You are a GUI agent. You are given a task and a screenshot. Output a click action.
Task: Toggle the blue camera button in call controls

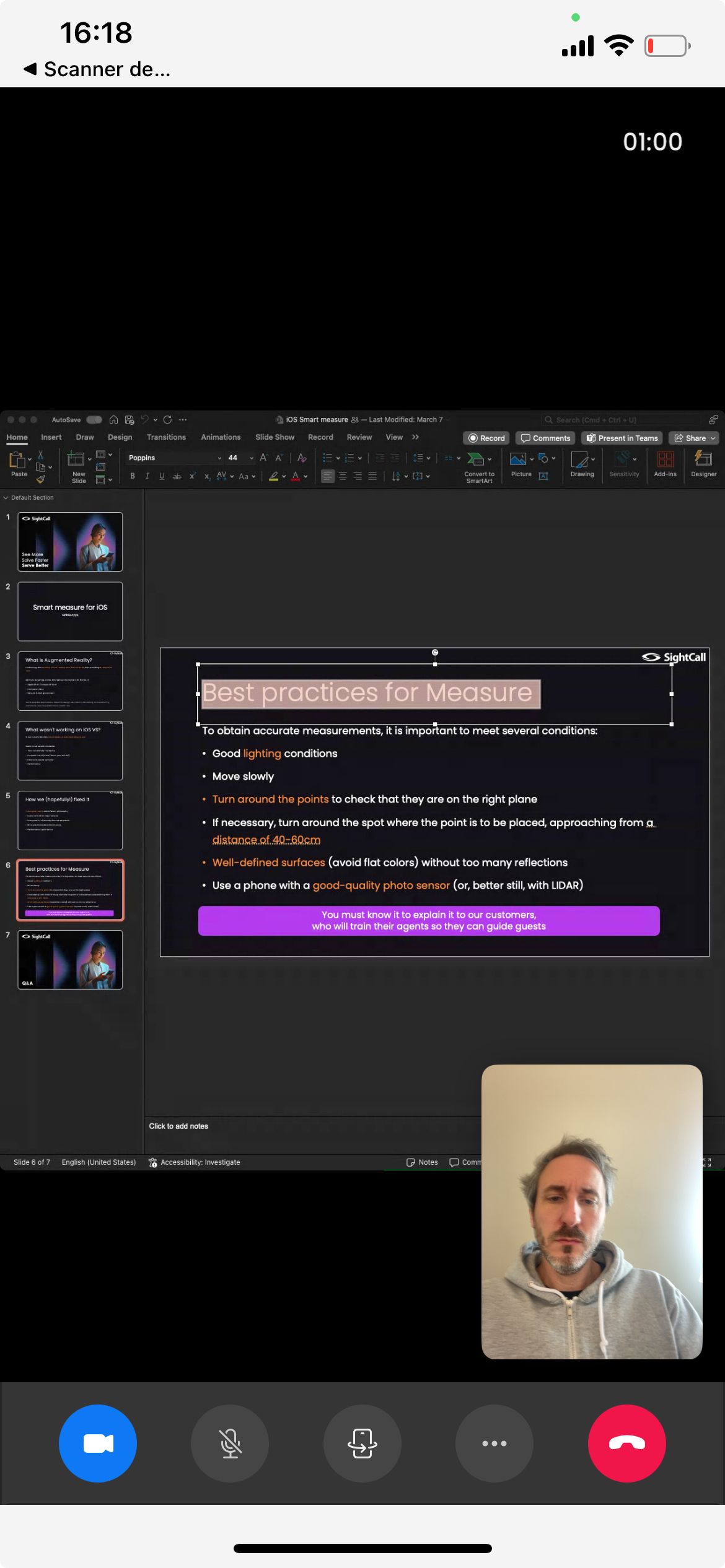[98, 1443]
